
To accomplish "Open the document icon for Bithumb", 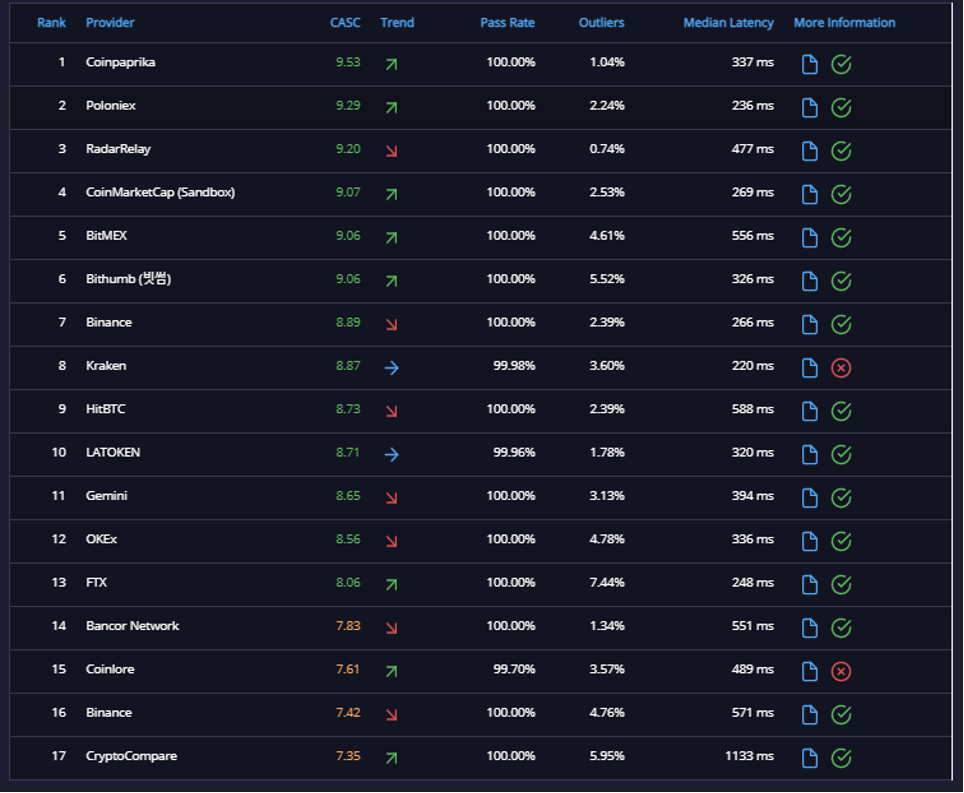I will click(x=810, y=281).
